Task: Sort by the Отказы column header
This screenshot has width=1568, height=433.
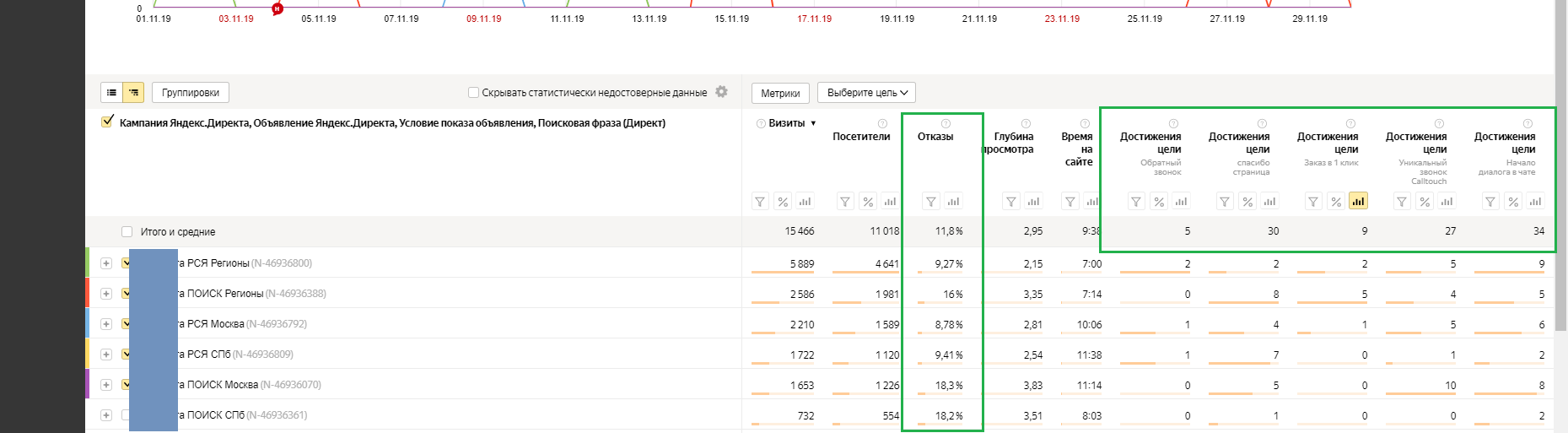Action: [935, 137]
